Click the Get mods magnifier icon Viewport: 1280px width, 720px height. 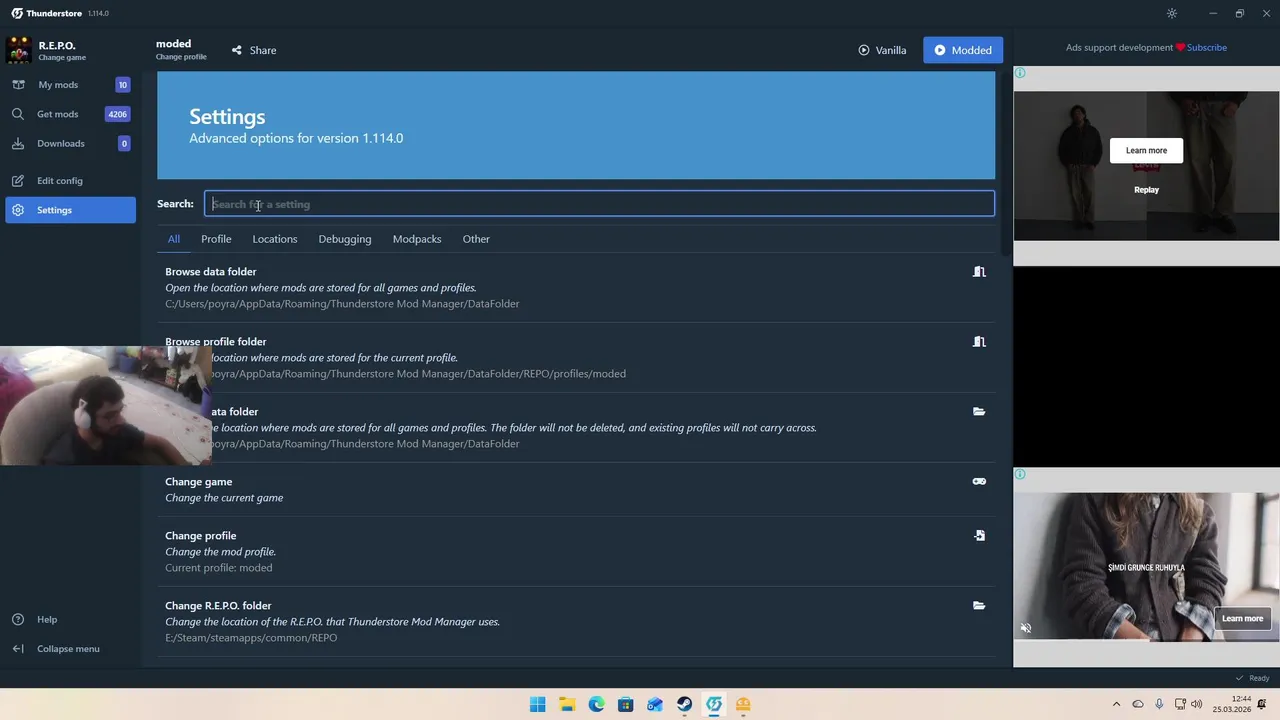pos(18,114)
